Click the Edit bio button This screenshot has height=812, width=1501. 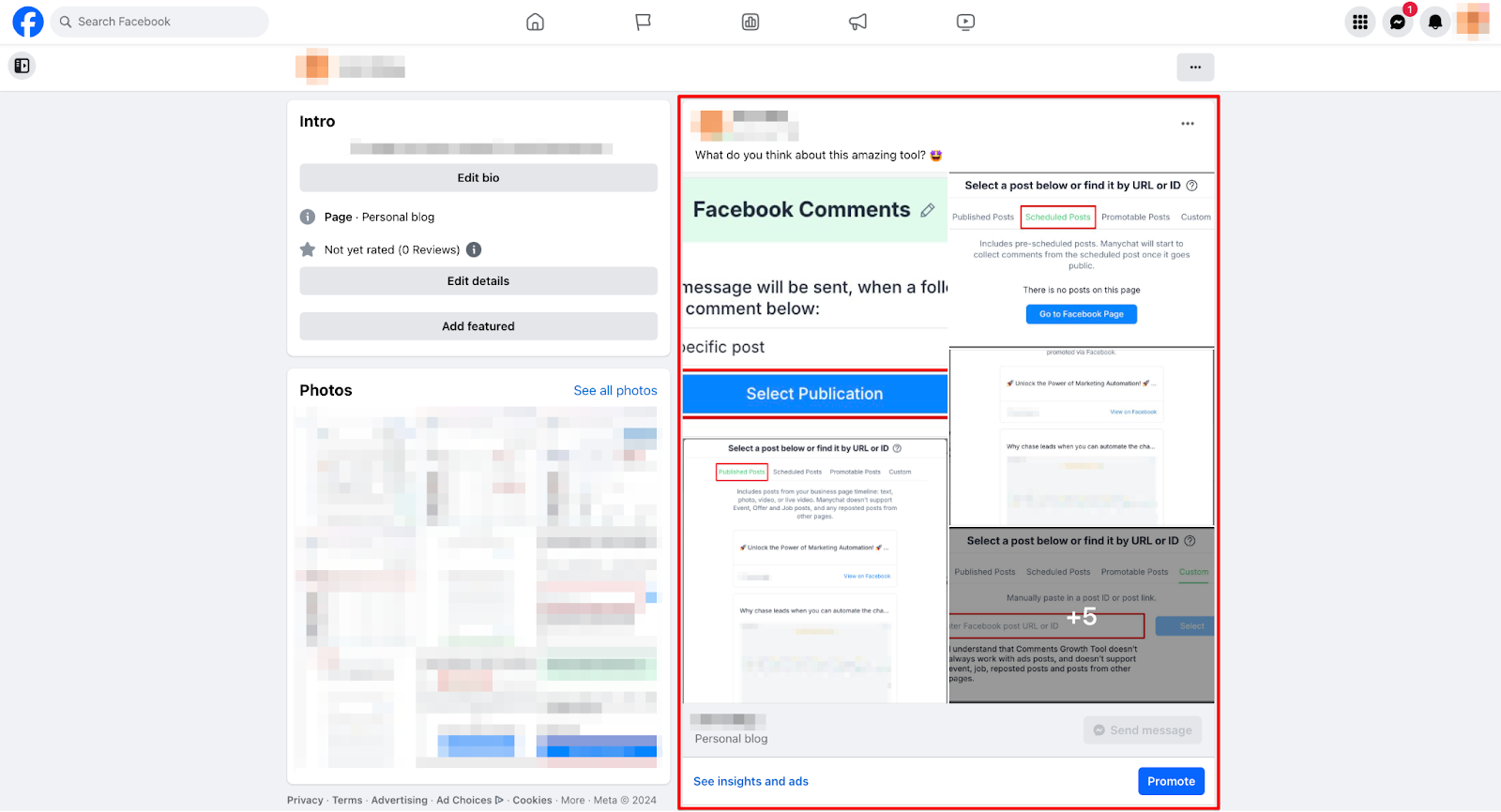click(478, 178)
